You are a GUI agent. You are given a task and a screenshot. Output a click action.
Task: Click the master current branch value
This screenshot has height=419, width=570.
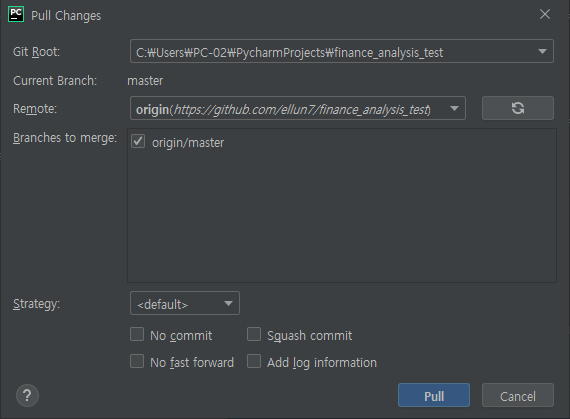(145, 80)
